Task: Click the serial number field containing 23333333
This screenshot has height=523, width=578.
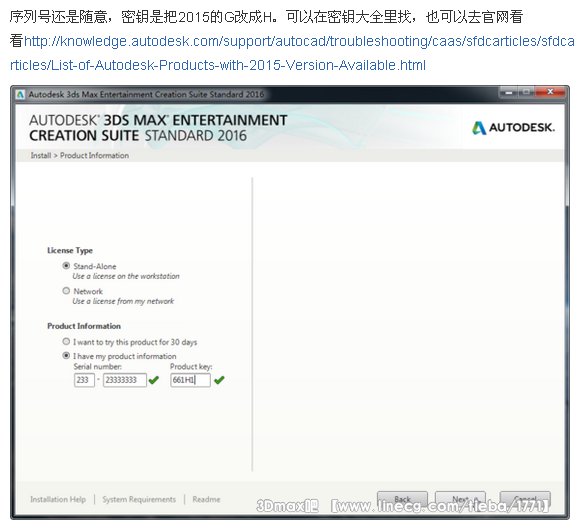Action: click(x=125, y=380)
